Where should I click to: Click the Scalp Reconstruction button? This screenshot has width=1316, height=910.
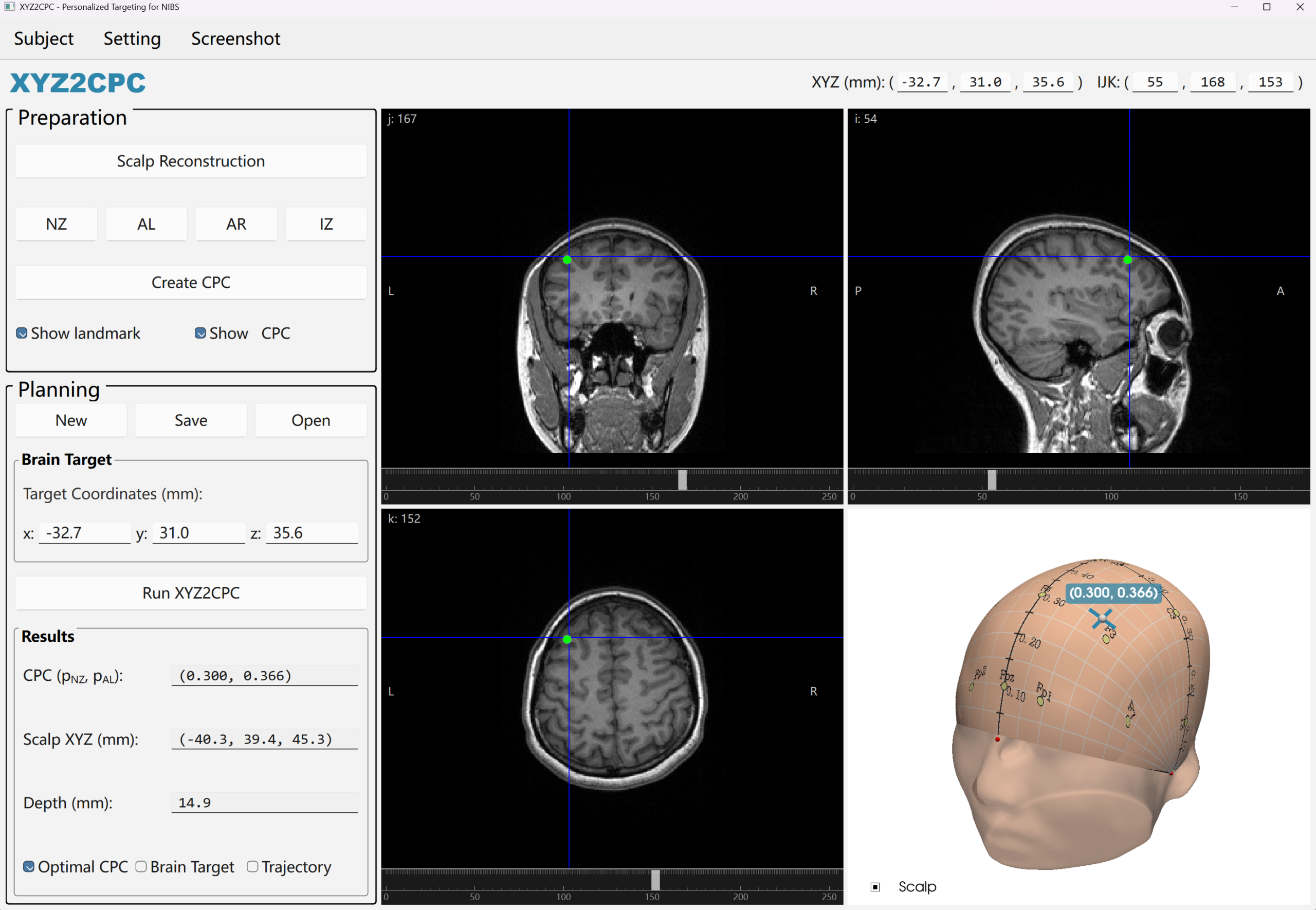[191, 161]
